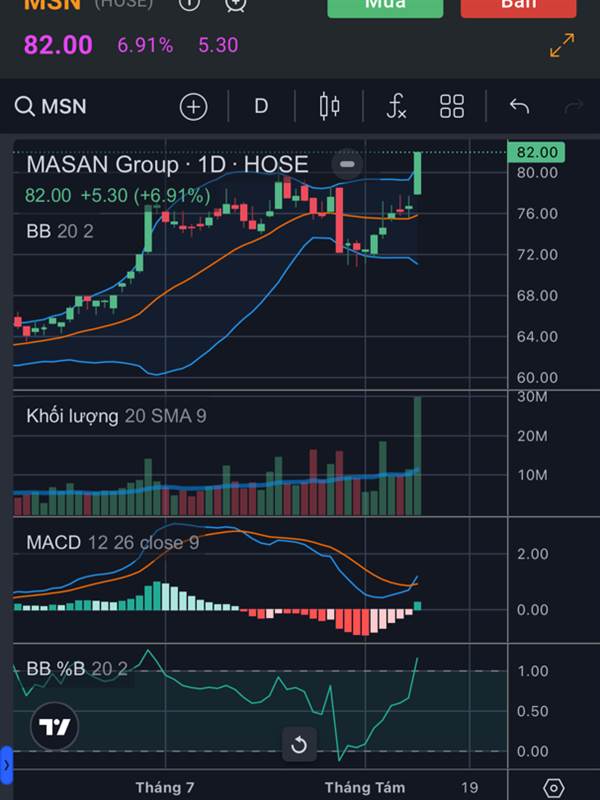Select the Khối lượng 20 SMA 9 label
600x800 pixels.
click(116, 416)
